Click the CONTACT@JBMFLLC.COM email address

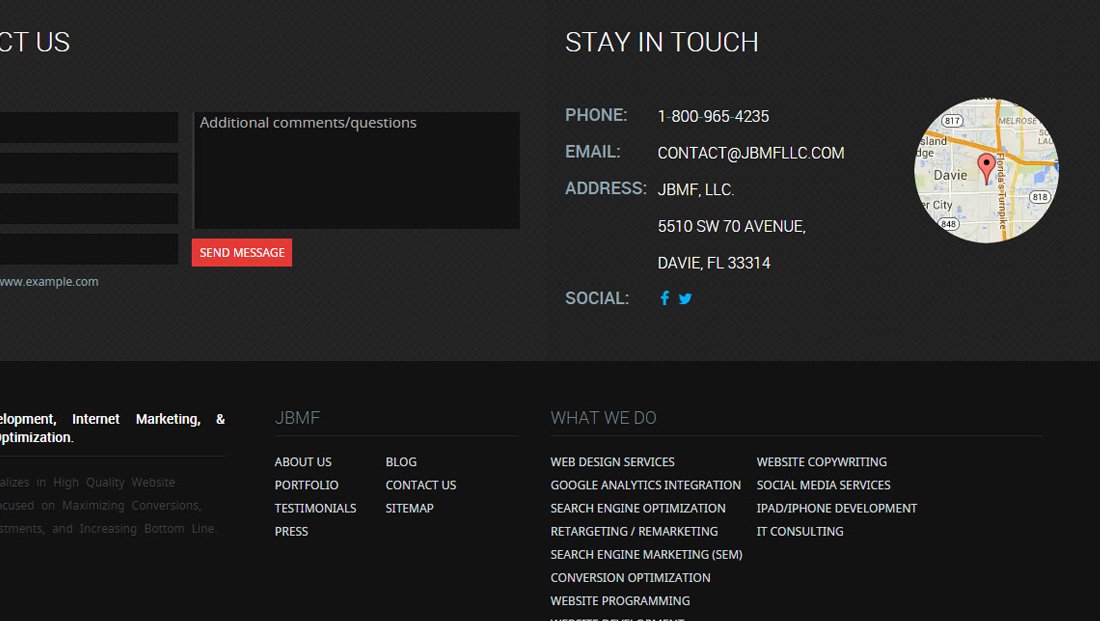pos(751,153)
